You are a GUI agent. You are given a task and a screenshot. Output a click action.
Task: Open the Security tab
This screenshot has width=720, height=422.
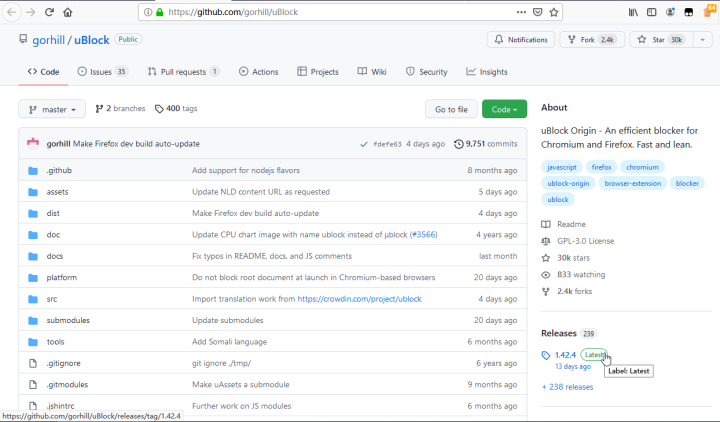[426, 72]
